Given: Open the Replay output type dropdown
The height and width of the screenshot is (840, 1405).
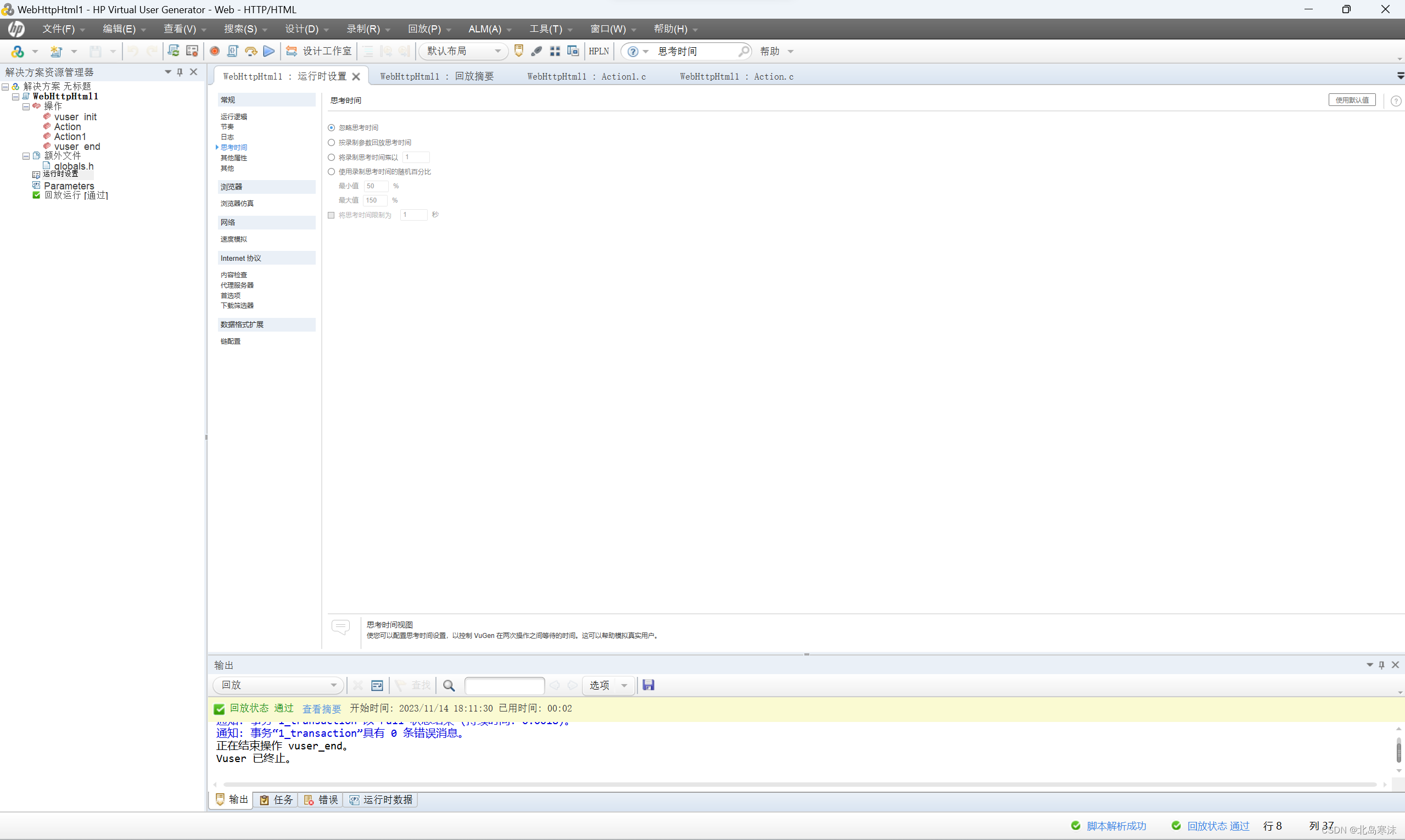Looking at the screenshot, I should (x=333, y=685).
